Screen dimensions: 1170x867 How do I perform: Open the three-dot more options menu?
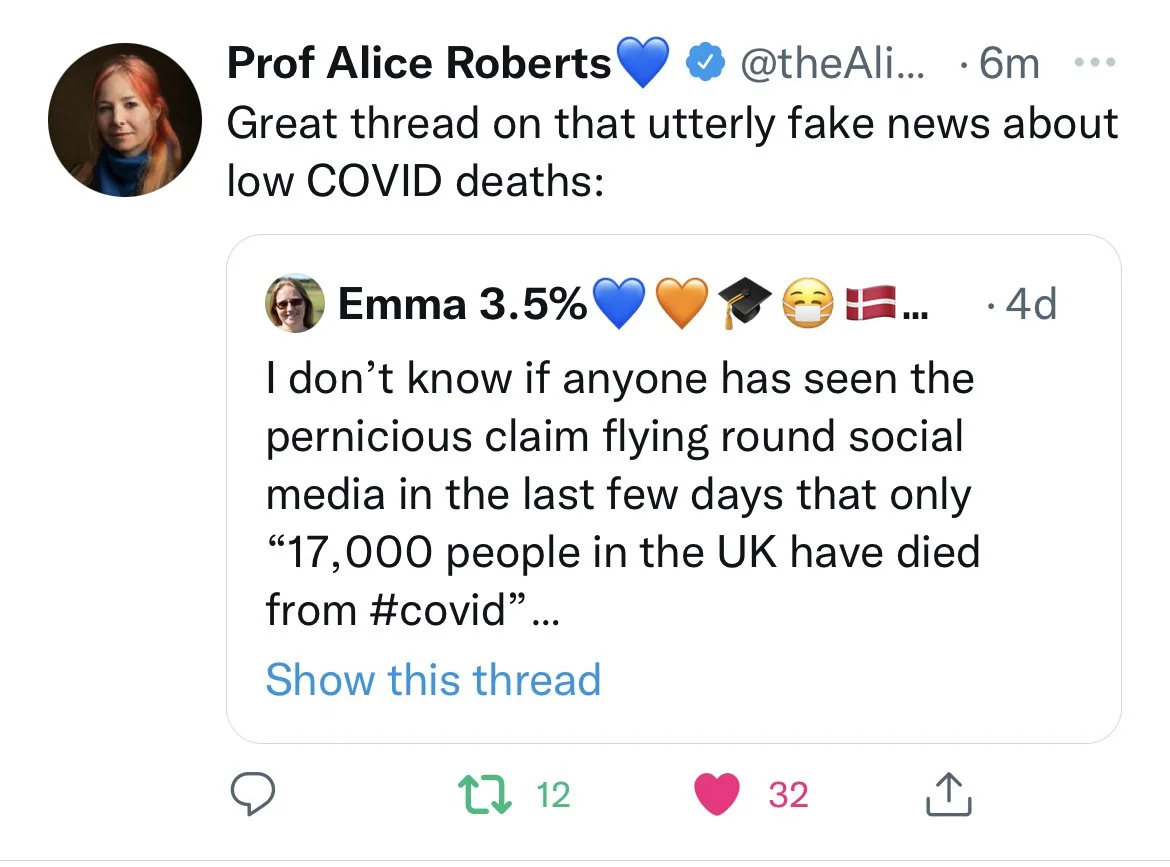[1095, 63]
